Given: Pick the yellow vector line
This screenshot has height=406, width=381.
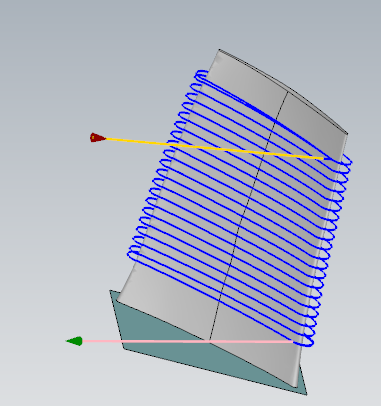Looking at the screenshot, I should pyautogui.click(x=213, y=148).
